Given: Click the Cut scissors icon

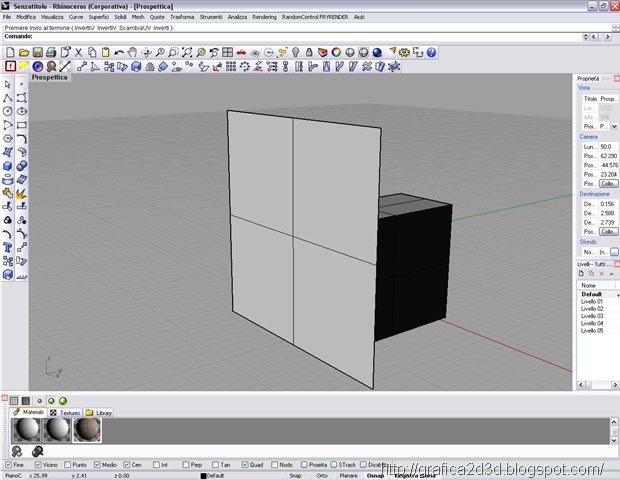Looking at the screenshot, I should click(x=77, y=52).
